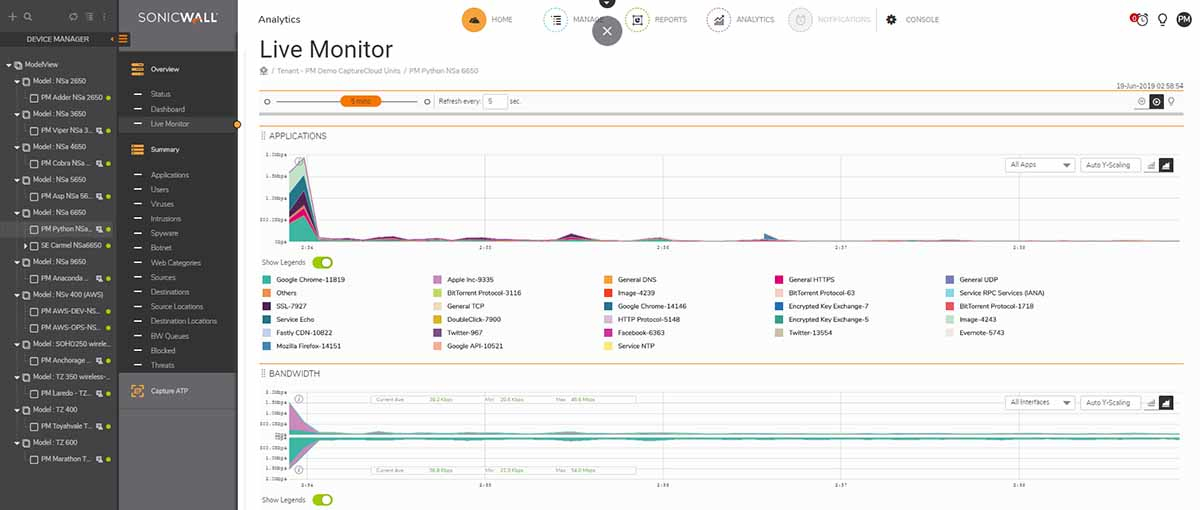Open the REPORTS section icon
Screen dimensions: 1200x510
[x=637, y=20]
